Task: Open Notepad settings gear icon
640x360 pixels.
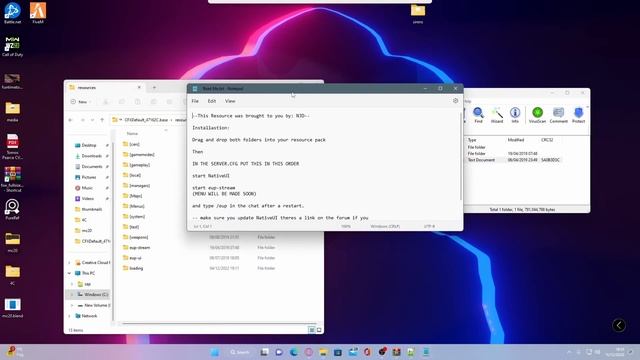Action: tap(456, 101)
